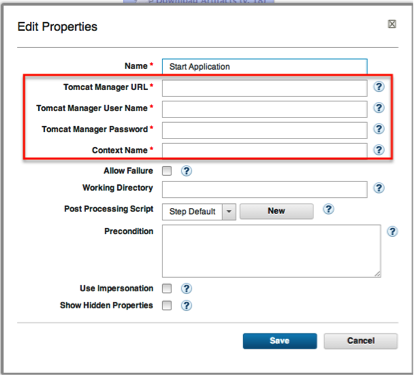Screen dimensions: 414x375
Task: Click the Edit Properties title text
Action: pos(57,27)
